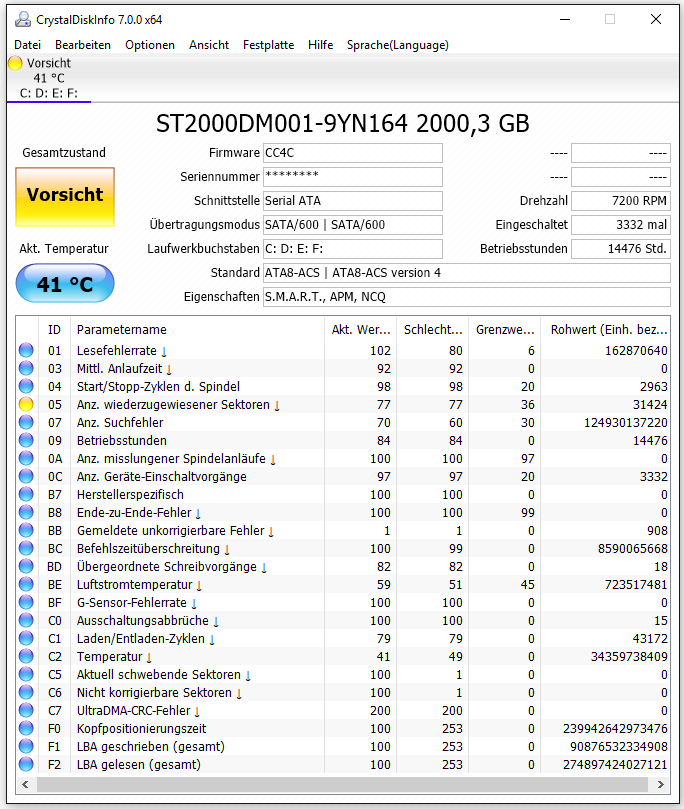Click the yellow Vorsicht health status button

pos(65,197)
